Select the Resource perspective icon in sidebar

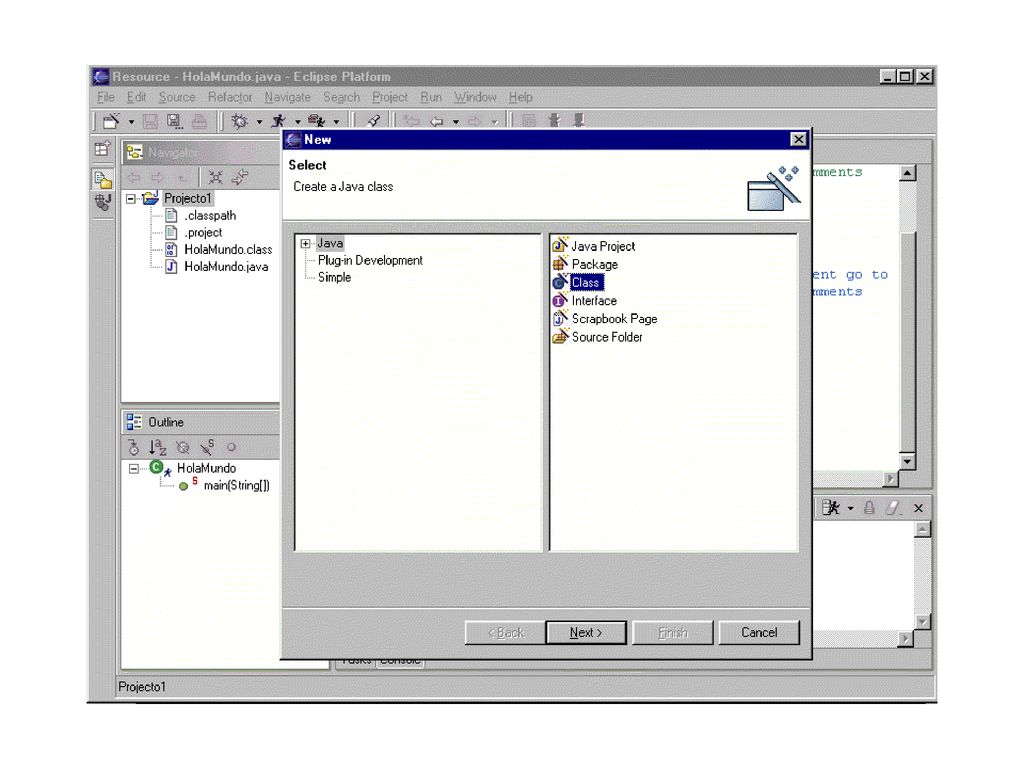[103, 179]
